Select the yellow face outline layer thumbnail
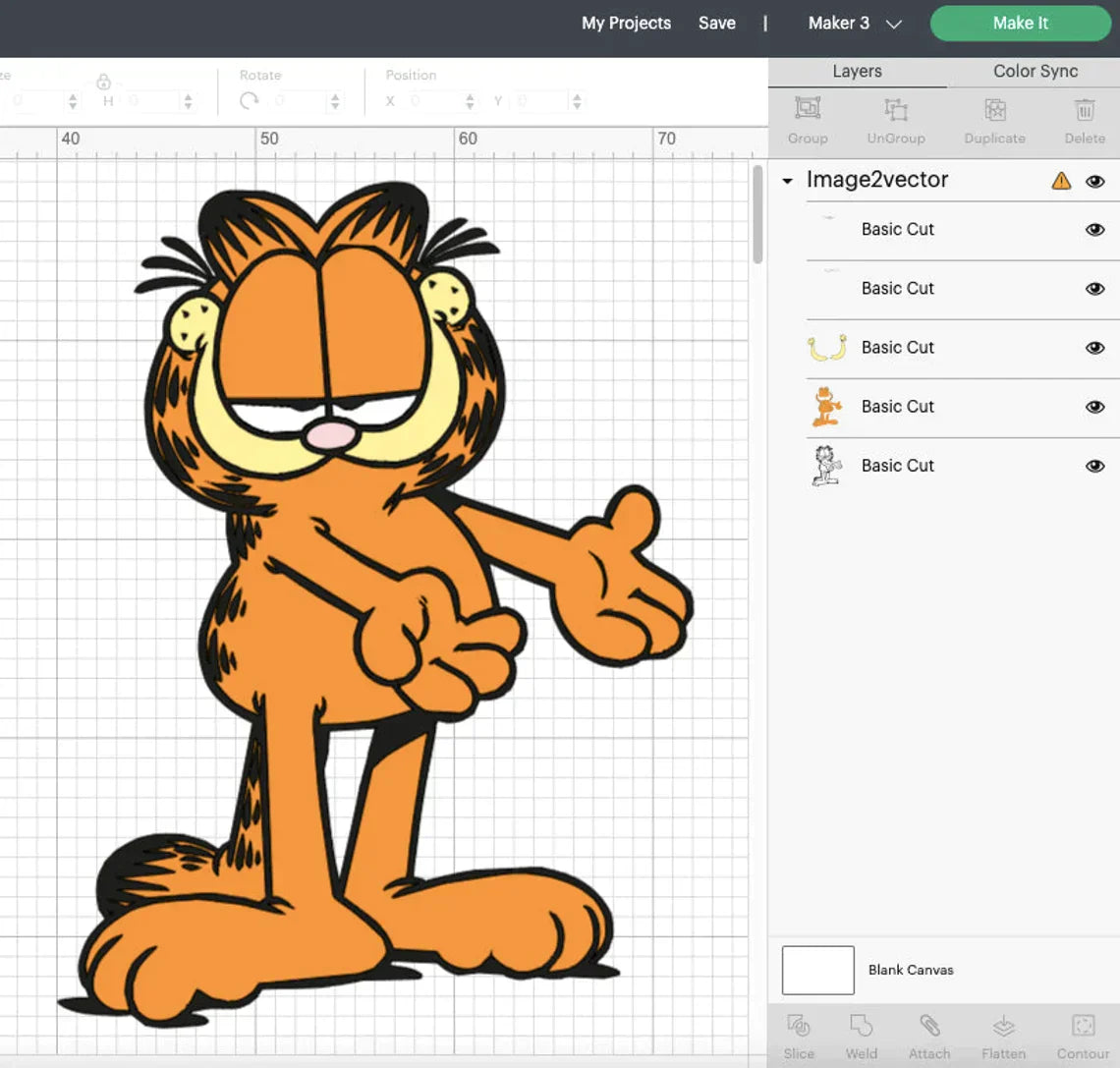Image resolution: width=1120 pixels, height=1068 pixels. click(x=826, y=347)
